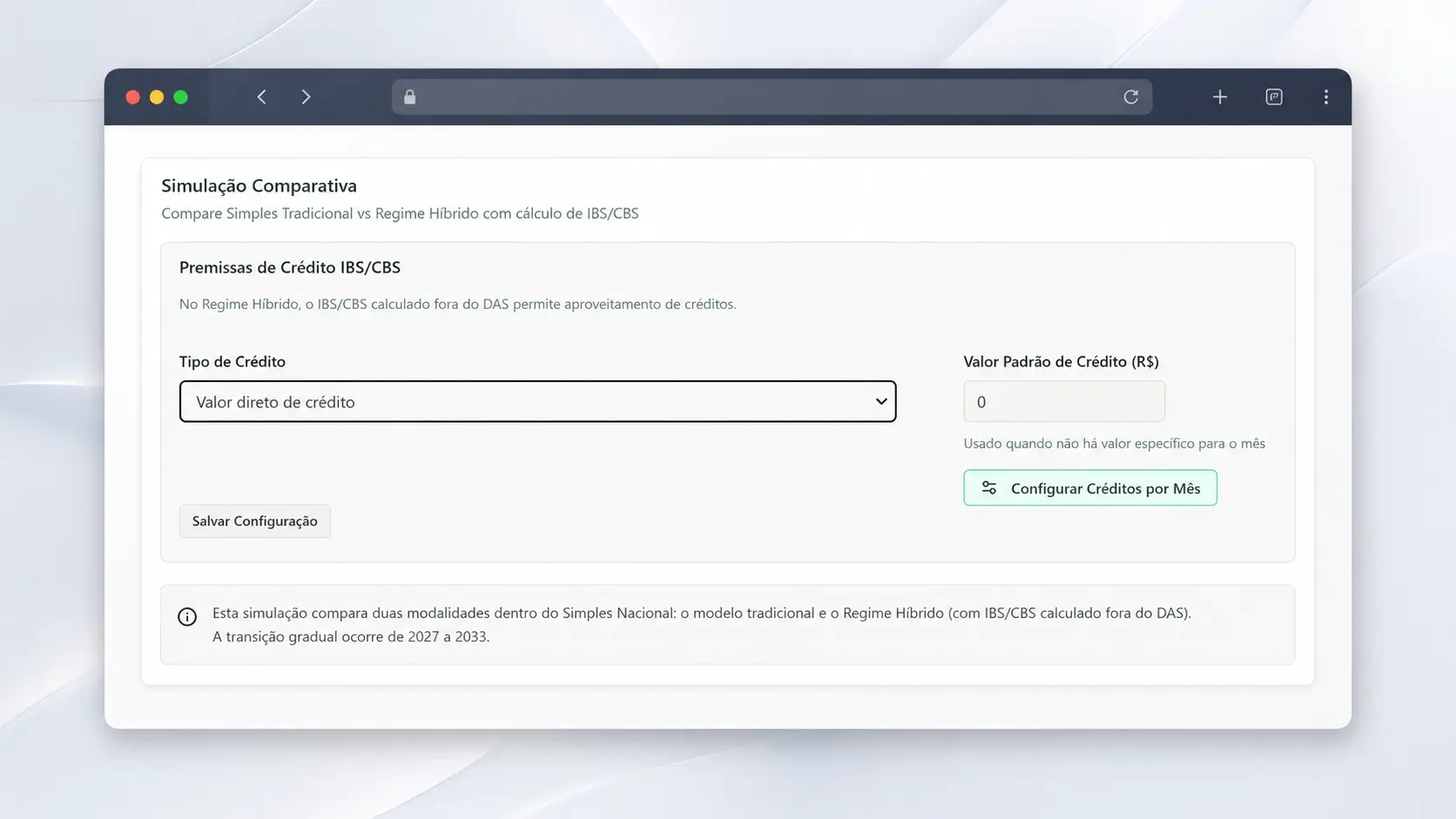Viewport: 1456px width, 819px height.
Task: Click text 'A transição gradual ocorre de 2027 a 2033'
Action: (350, 636)
